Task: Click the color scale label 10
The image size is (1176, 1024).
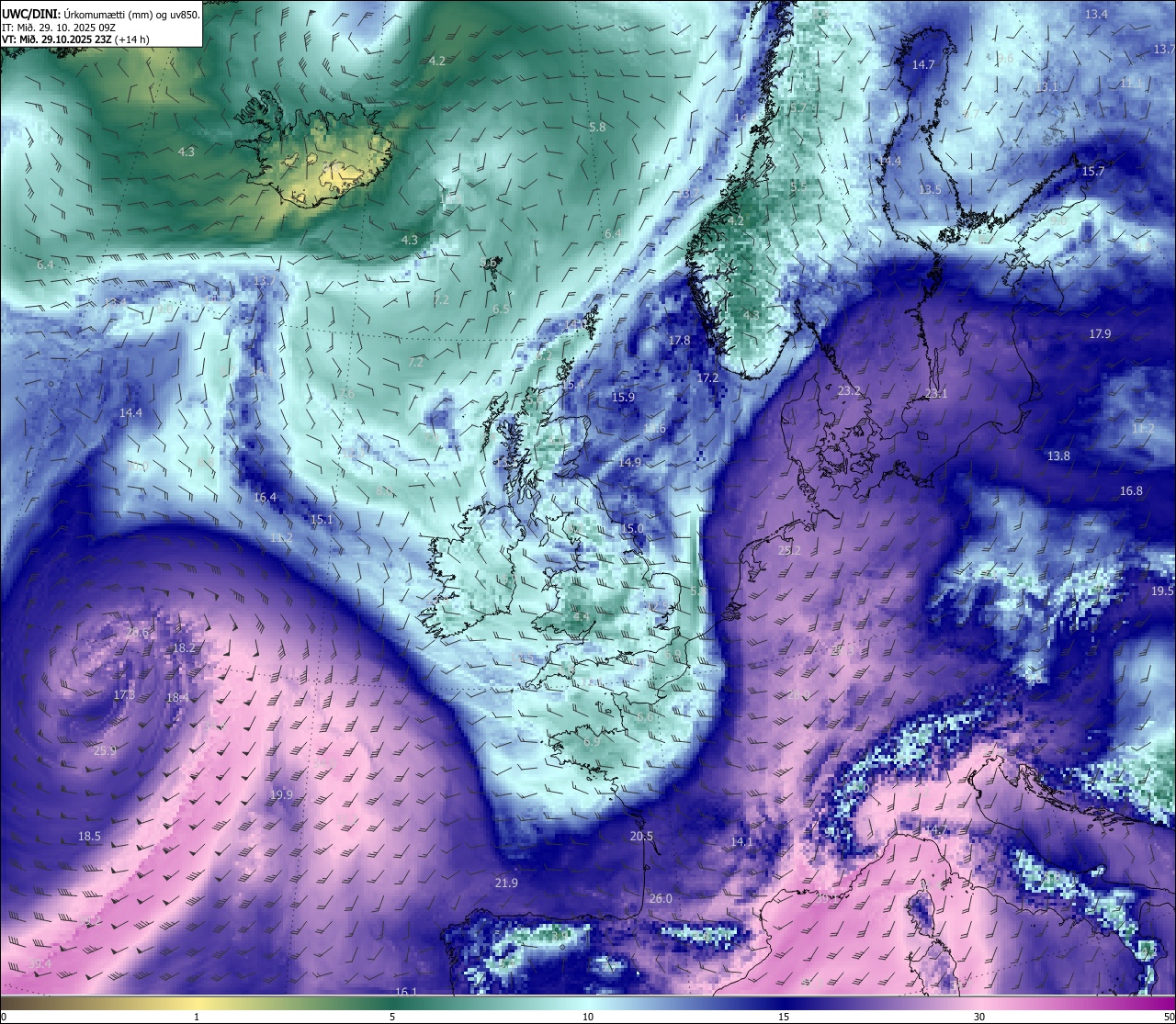Action: 588,1017
